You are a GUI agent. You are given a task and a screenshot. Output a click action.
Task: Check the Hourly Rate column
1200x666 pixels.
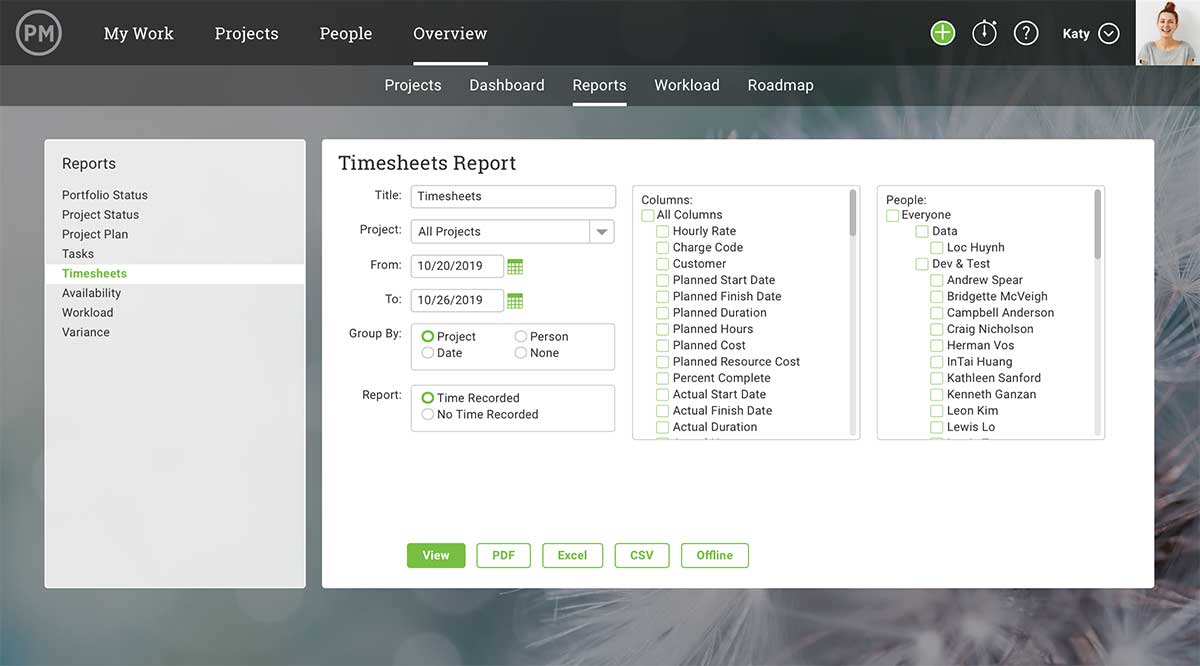click(663, 231)
